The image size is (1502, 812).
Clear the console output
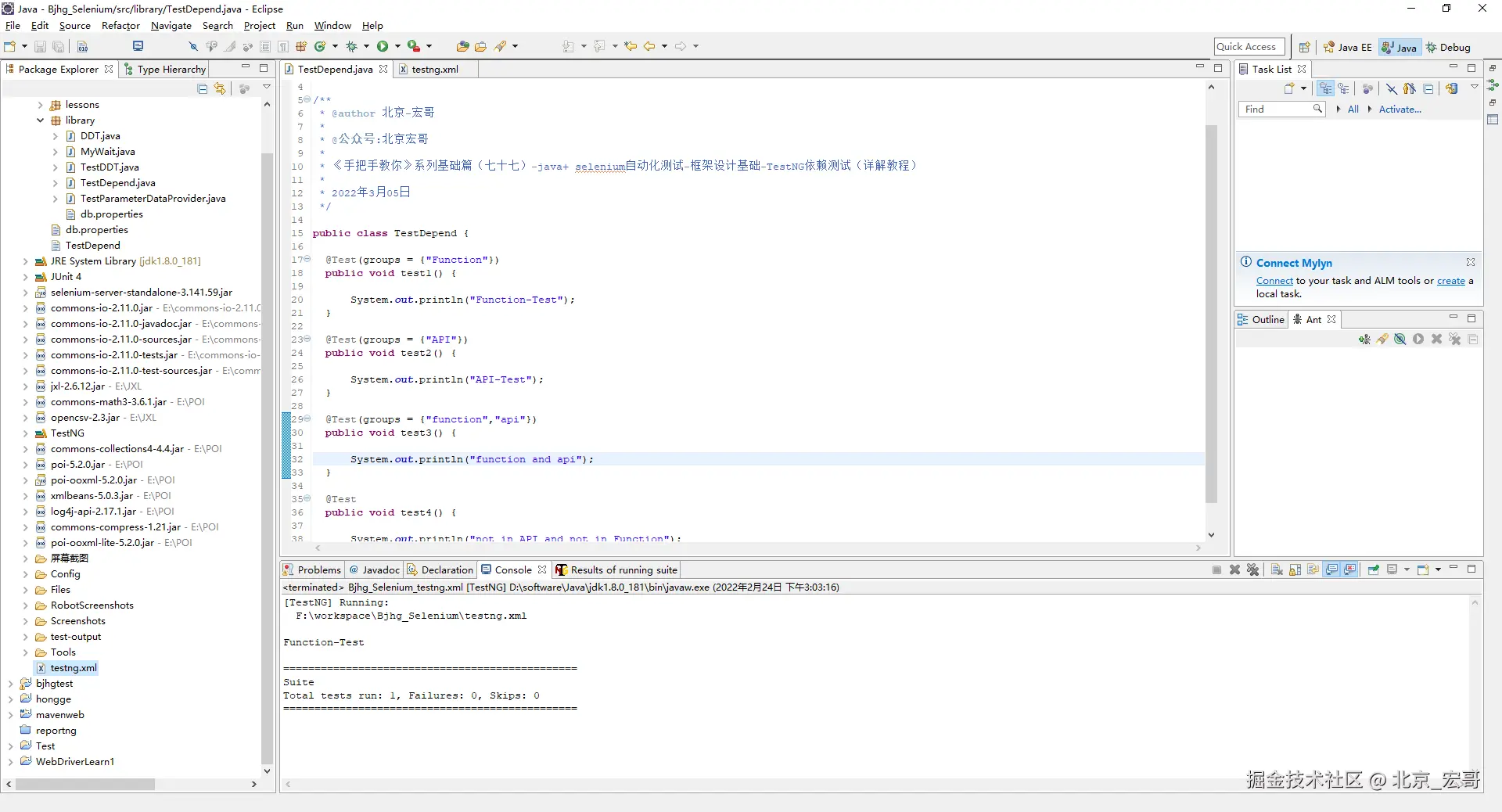[x=1277, y=569]
